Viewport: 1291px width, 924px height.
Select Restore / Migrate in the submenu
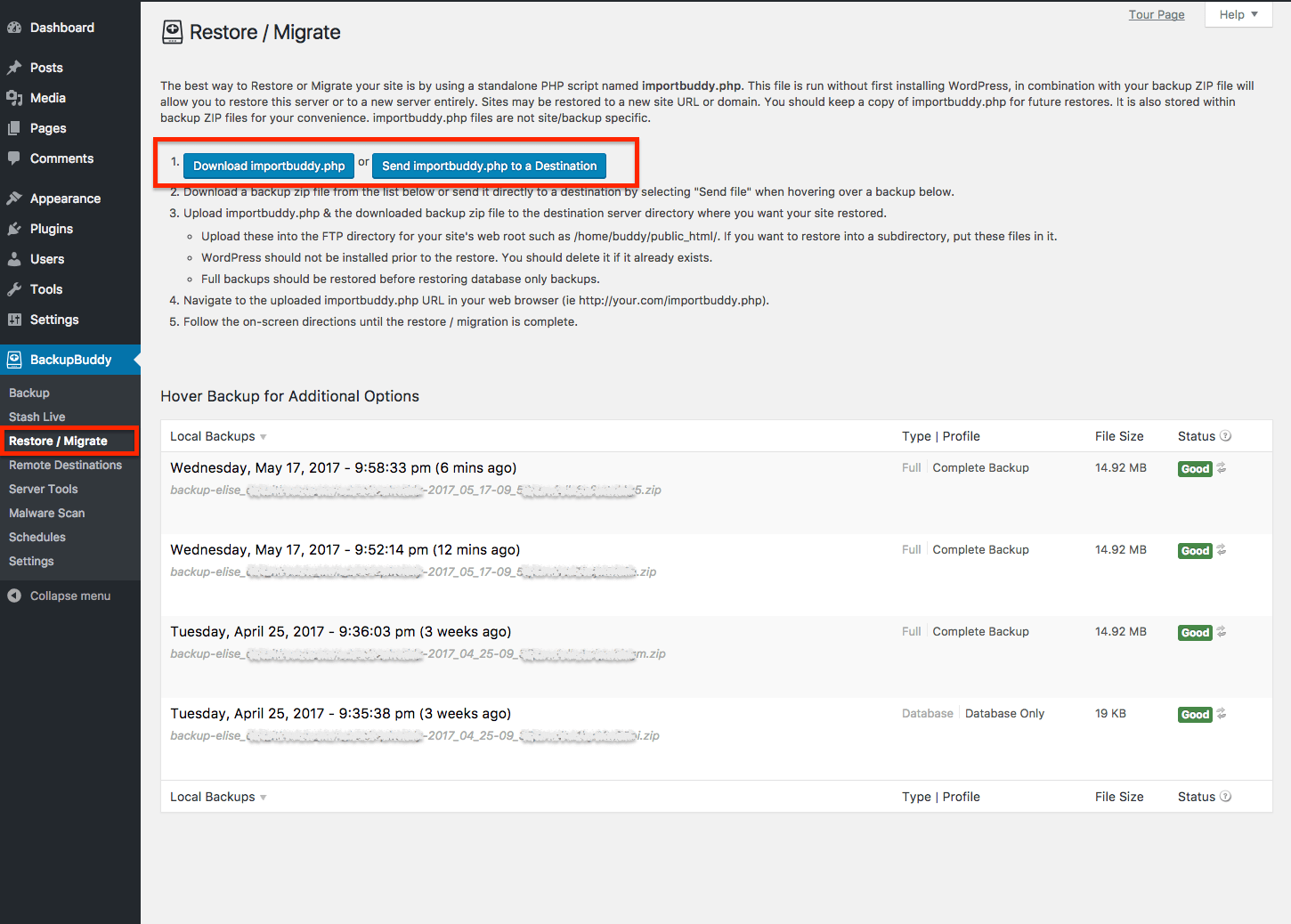pos(58,441)
